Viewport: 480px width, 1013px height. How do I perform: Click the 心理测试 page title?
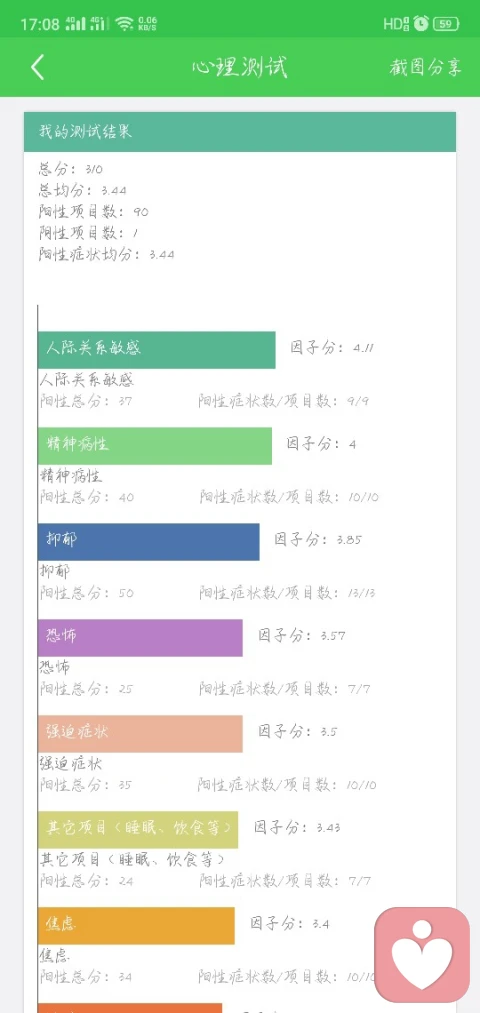tap(240, 67)
